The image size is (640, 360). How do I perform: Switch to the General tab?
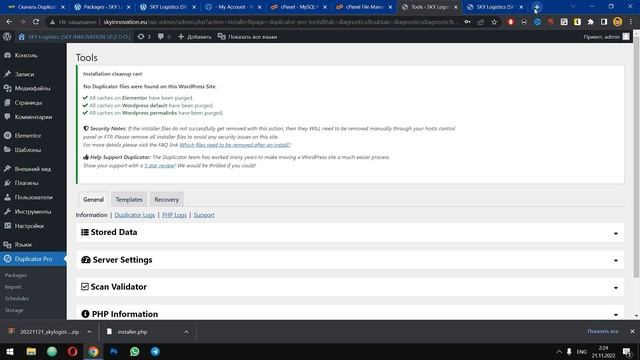(93, 200)
